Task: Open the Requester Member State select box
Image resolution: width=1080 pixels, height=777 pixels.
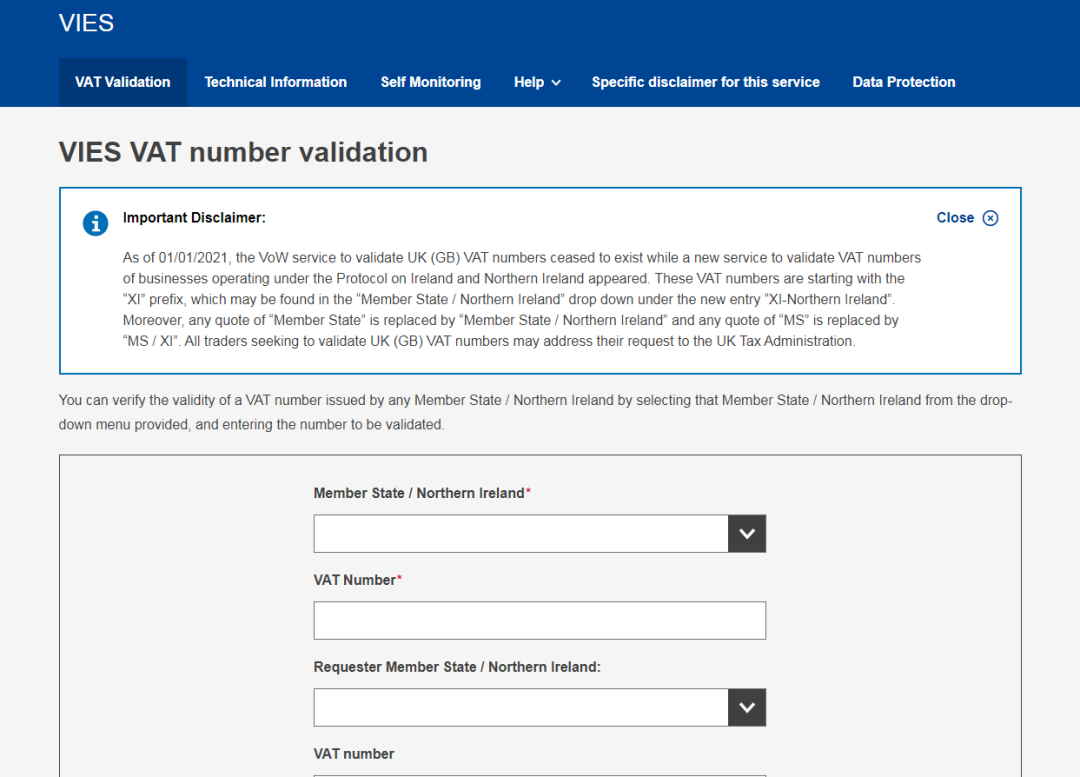Action: (521, 707)
